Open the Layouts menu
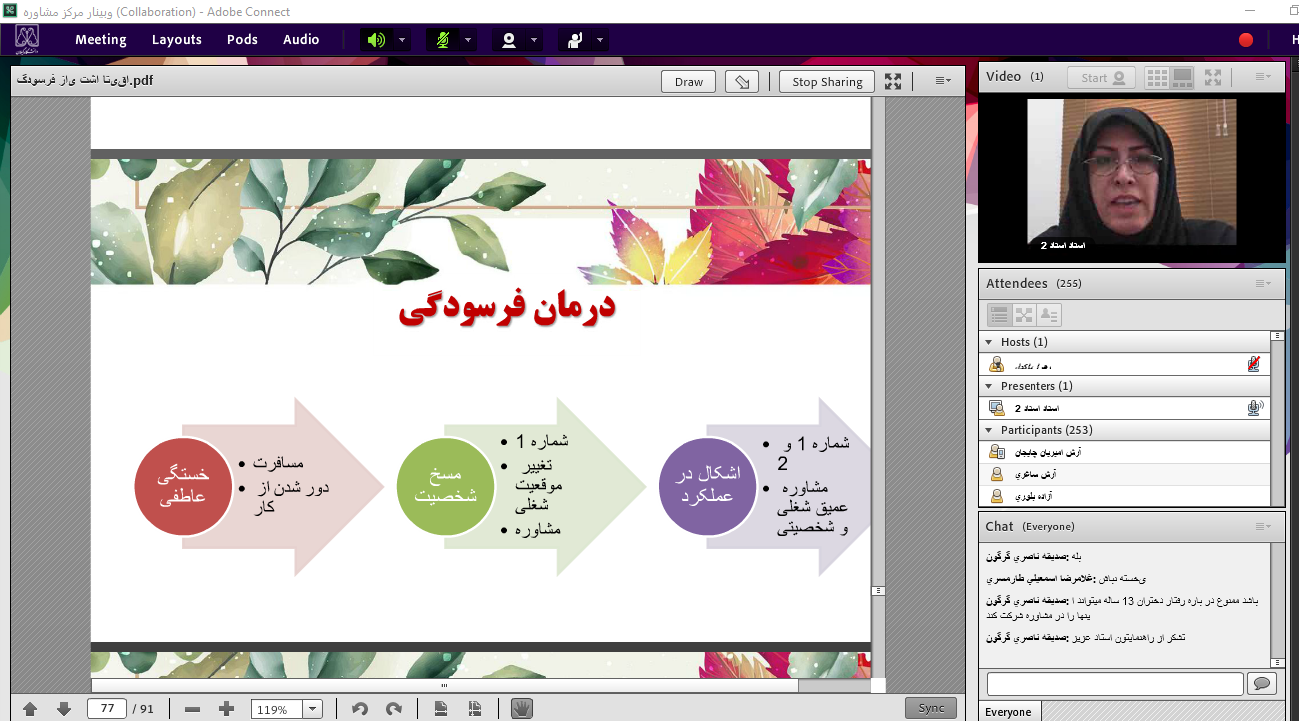This screenshot has width=1299, height=721. pos(177,40)
